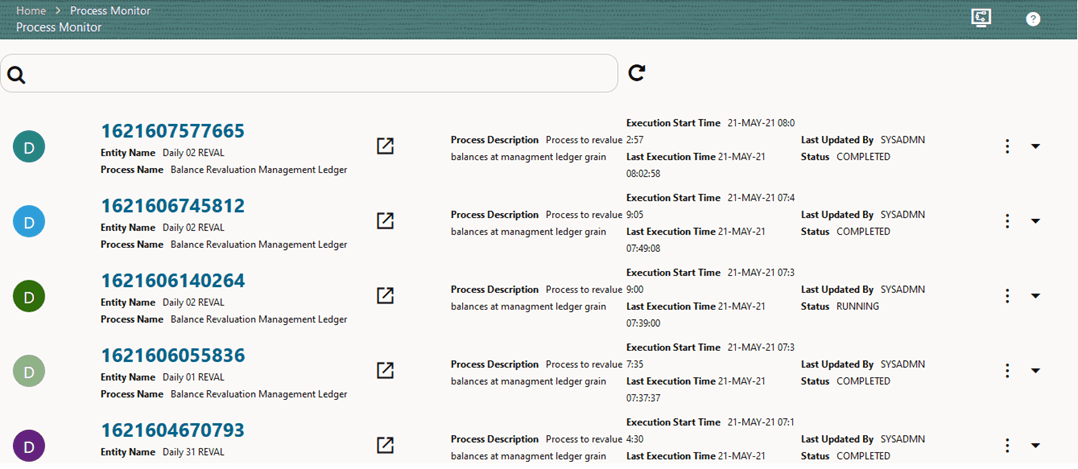Click Daily 02 REVAL under process 1621606140264

[193, 303]
